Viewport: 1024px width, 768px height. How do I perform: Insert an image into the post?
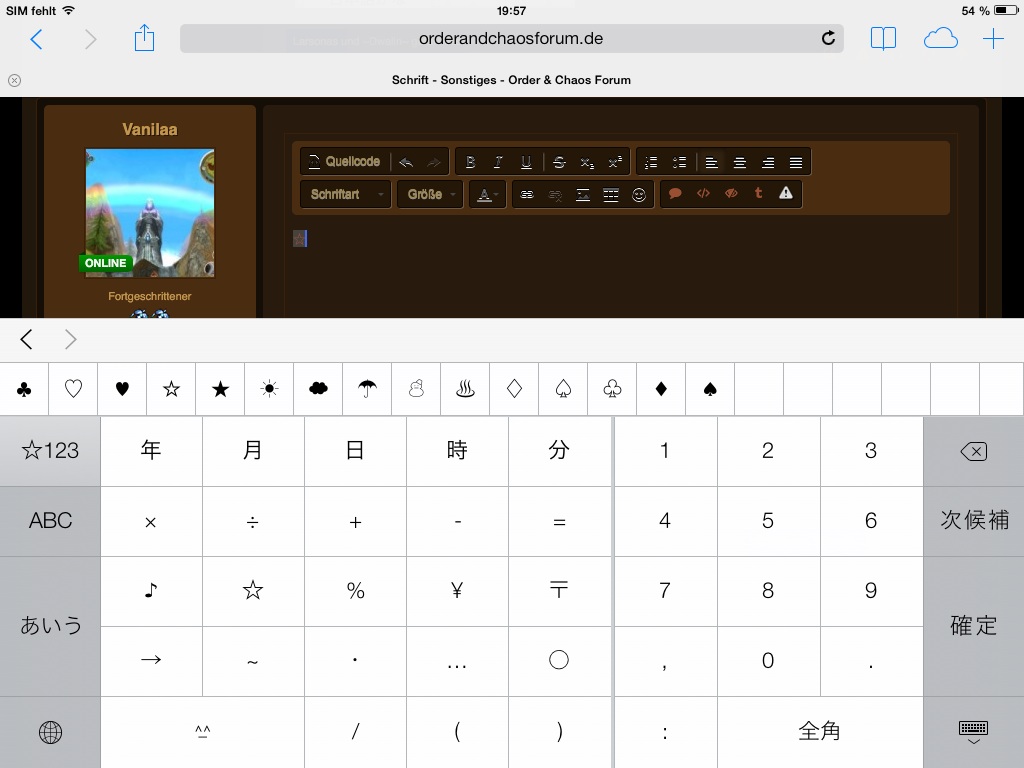(583, 194)
